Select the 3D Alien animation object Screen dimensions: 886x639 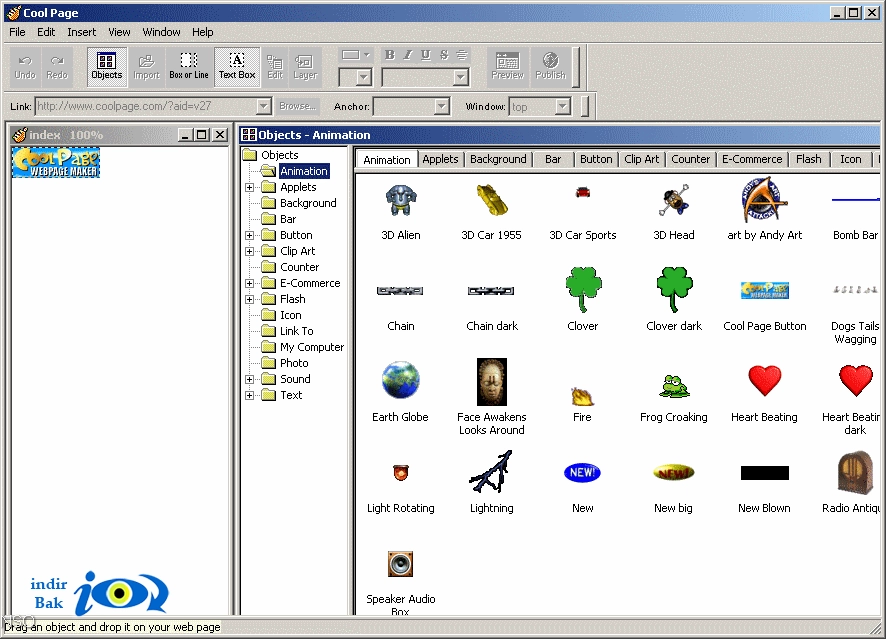(x=401, y=201)
